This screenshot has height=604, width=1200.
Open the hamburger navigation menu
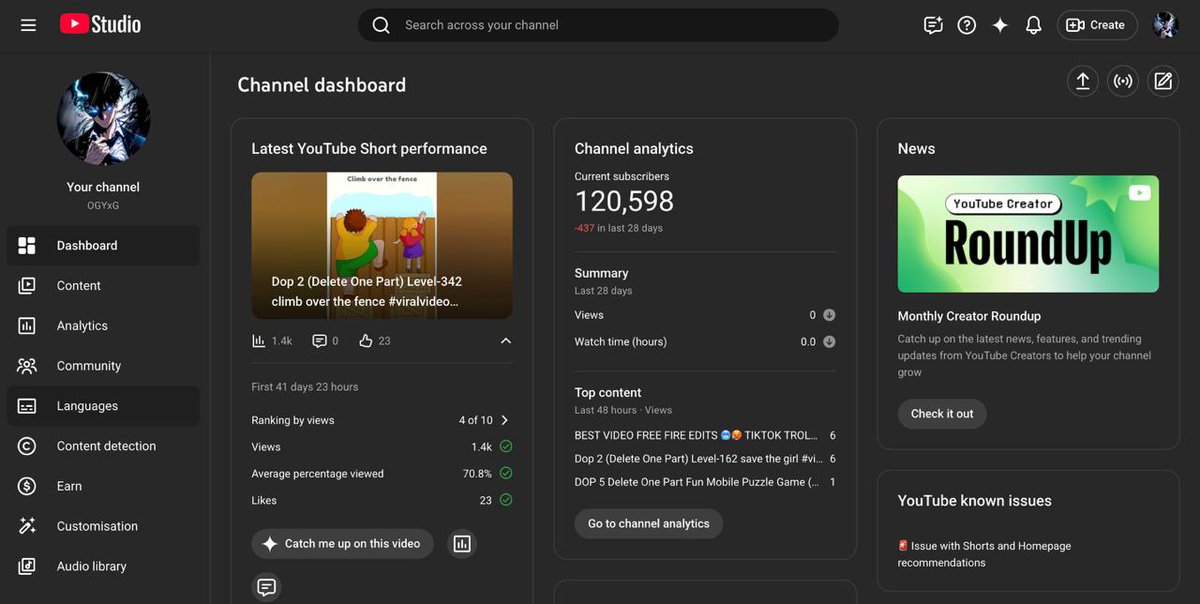(x=28, y=25)
